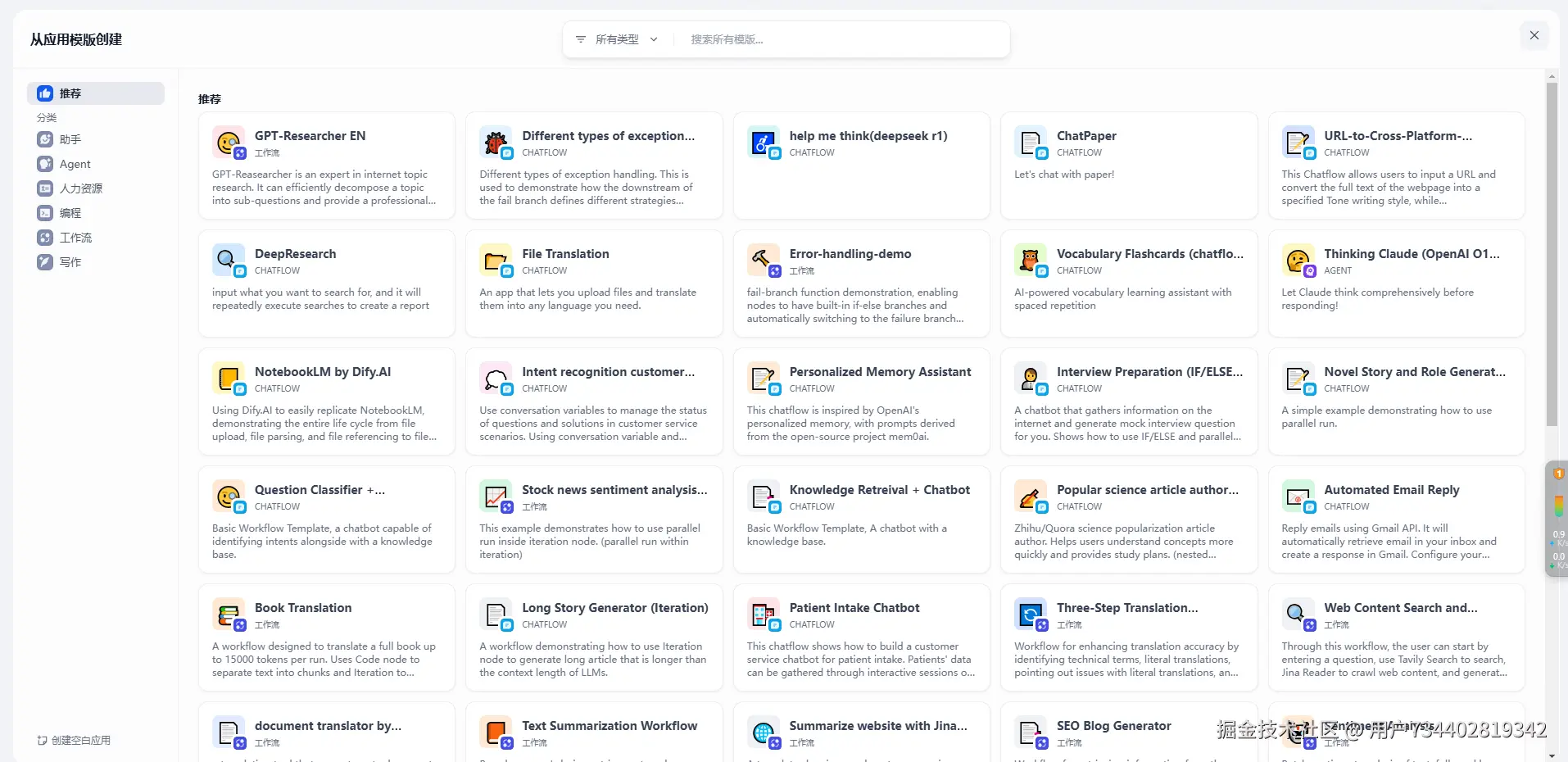This screenshot has width=1568, height=762.
Task: Click the URL-to-Cross-Platform template icon
Action: tap(1298, 143)
